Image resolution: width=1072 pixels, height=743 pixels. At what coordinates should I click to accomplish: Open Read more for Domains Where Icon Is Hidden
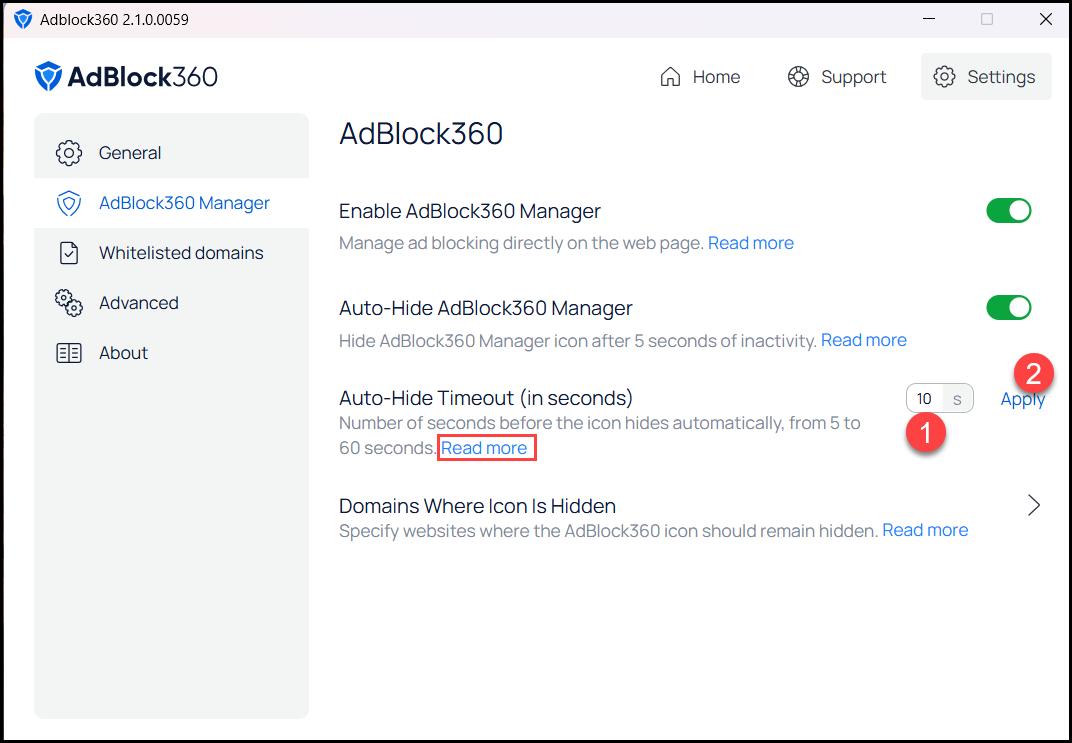click(x=925, y=530)
